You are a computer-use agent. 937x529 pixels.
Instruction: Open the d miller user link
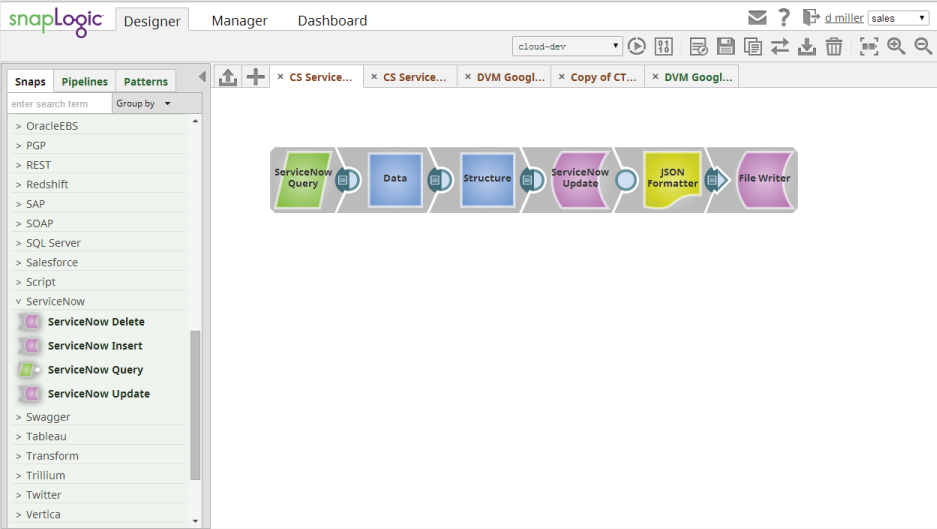pos(844,18)
